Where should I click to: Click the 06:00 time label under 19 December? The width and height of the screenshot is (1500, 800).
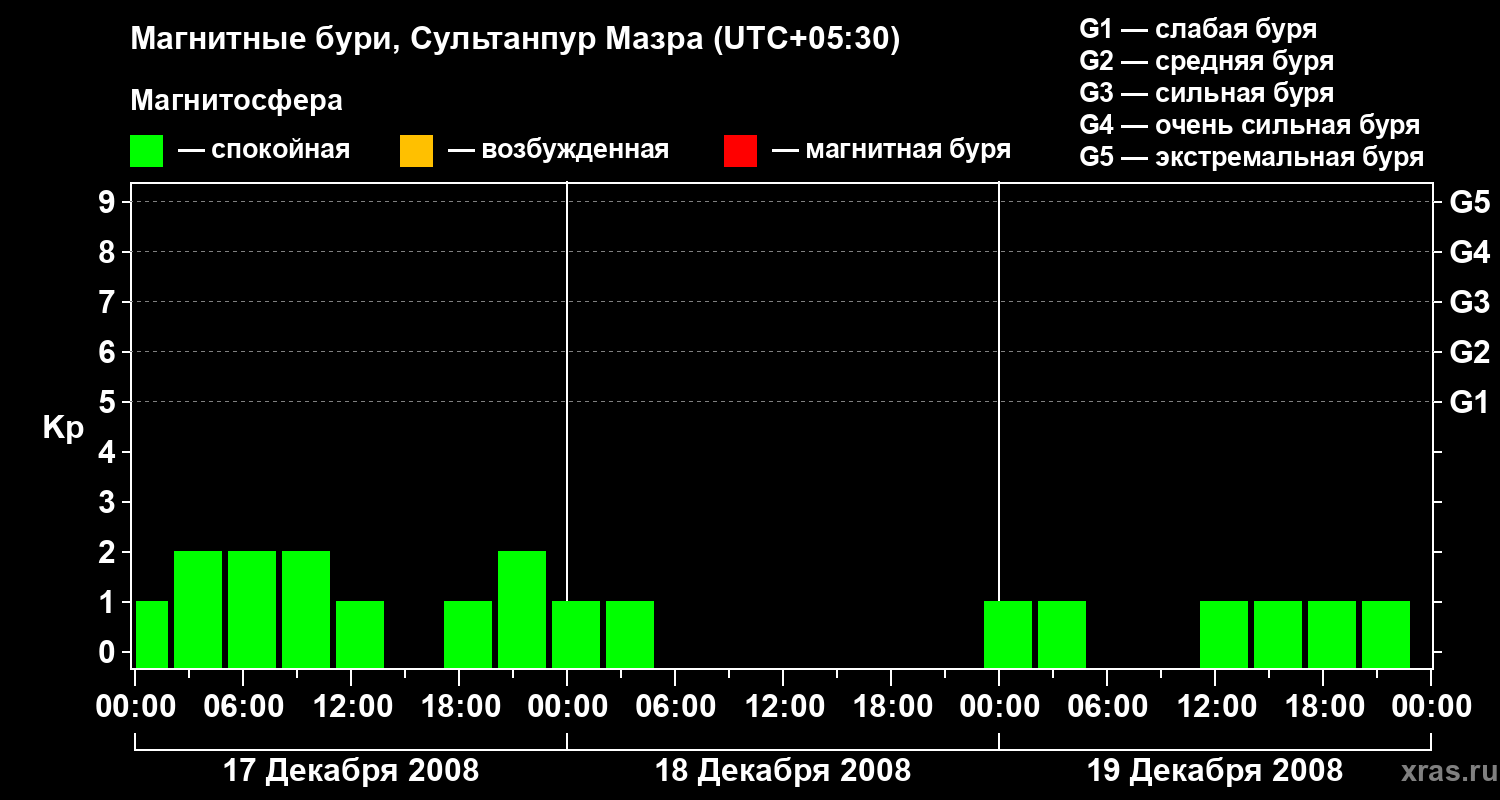(1107, 707)
